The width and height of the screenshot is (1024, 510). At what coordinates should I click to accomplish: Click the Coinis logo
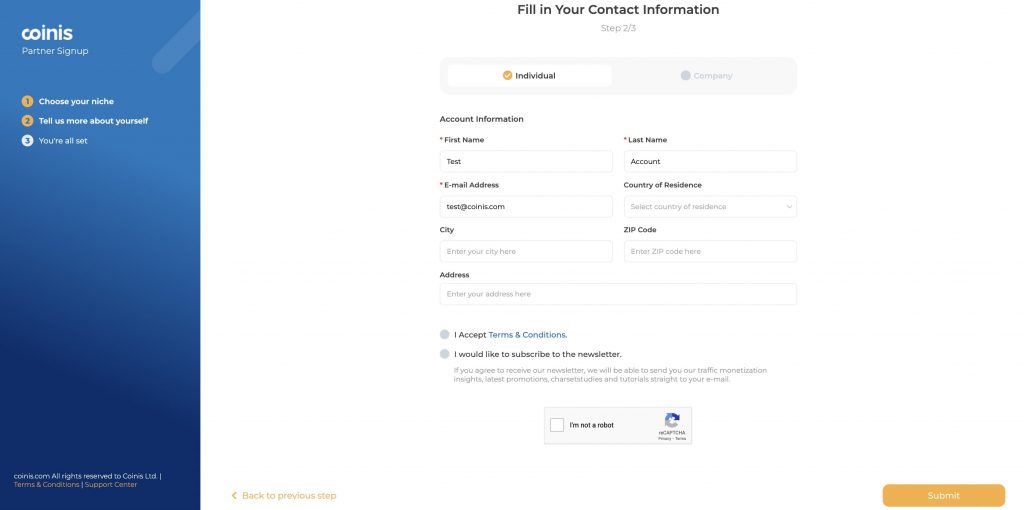(47, 33)
